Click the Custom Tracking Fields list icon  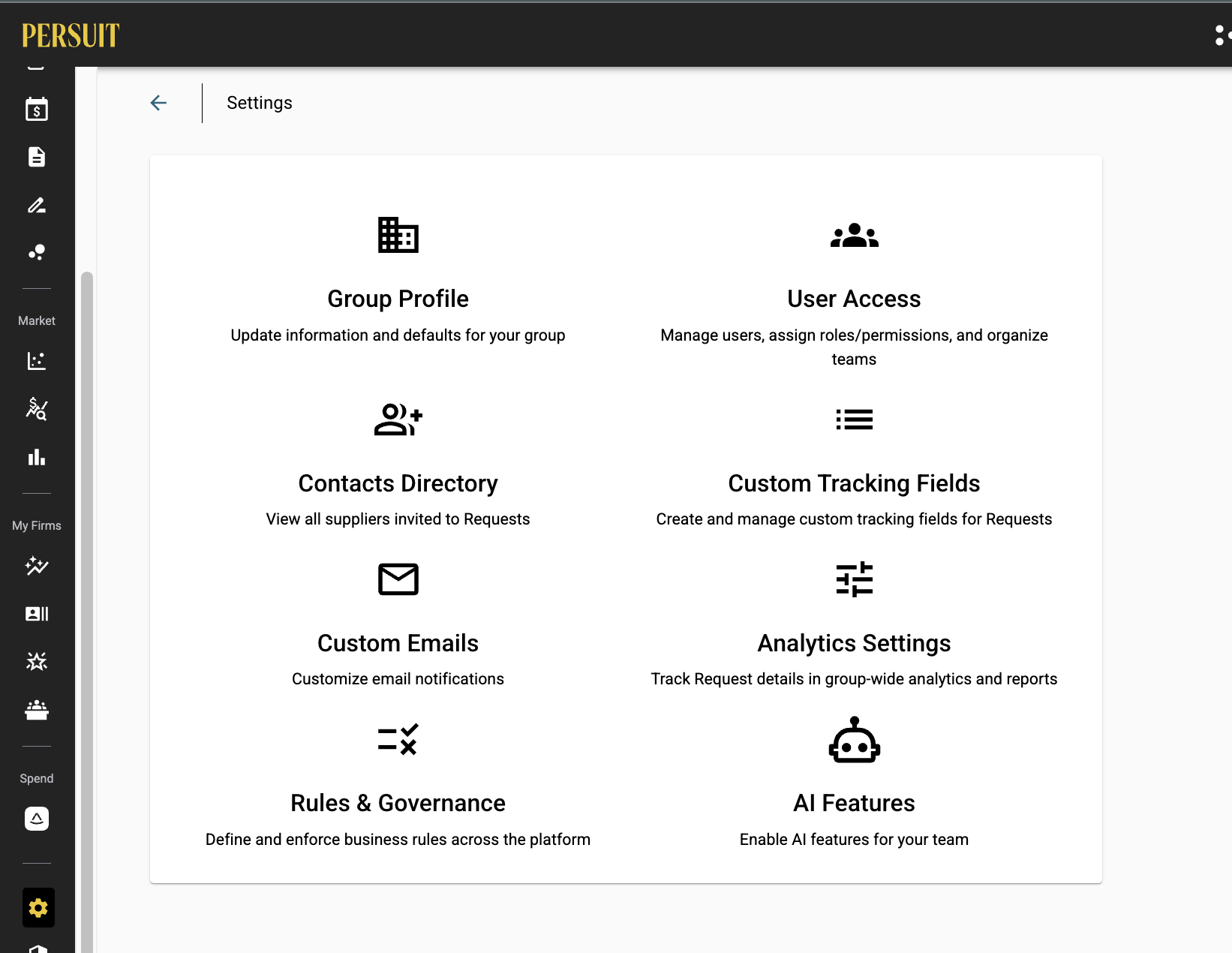[855, 419]
